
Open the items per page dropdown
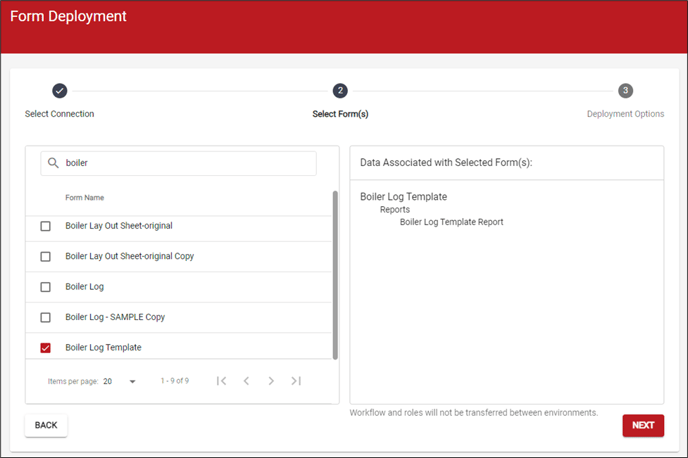[119, 381]
